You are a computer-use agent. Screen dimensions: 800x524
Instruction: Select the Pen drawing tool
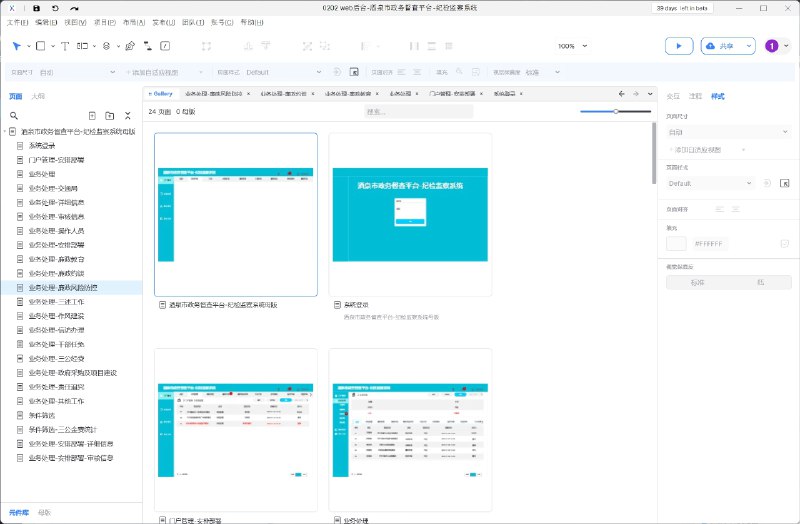[130, 46]
